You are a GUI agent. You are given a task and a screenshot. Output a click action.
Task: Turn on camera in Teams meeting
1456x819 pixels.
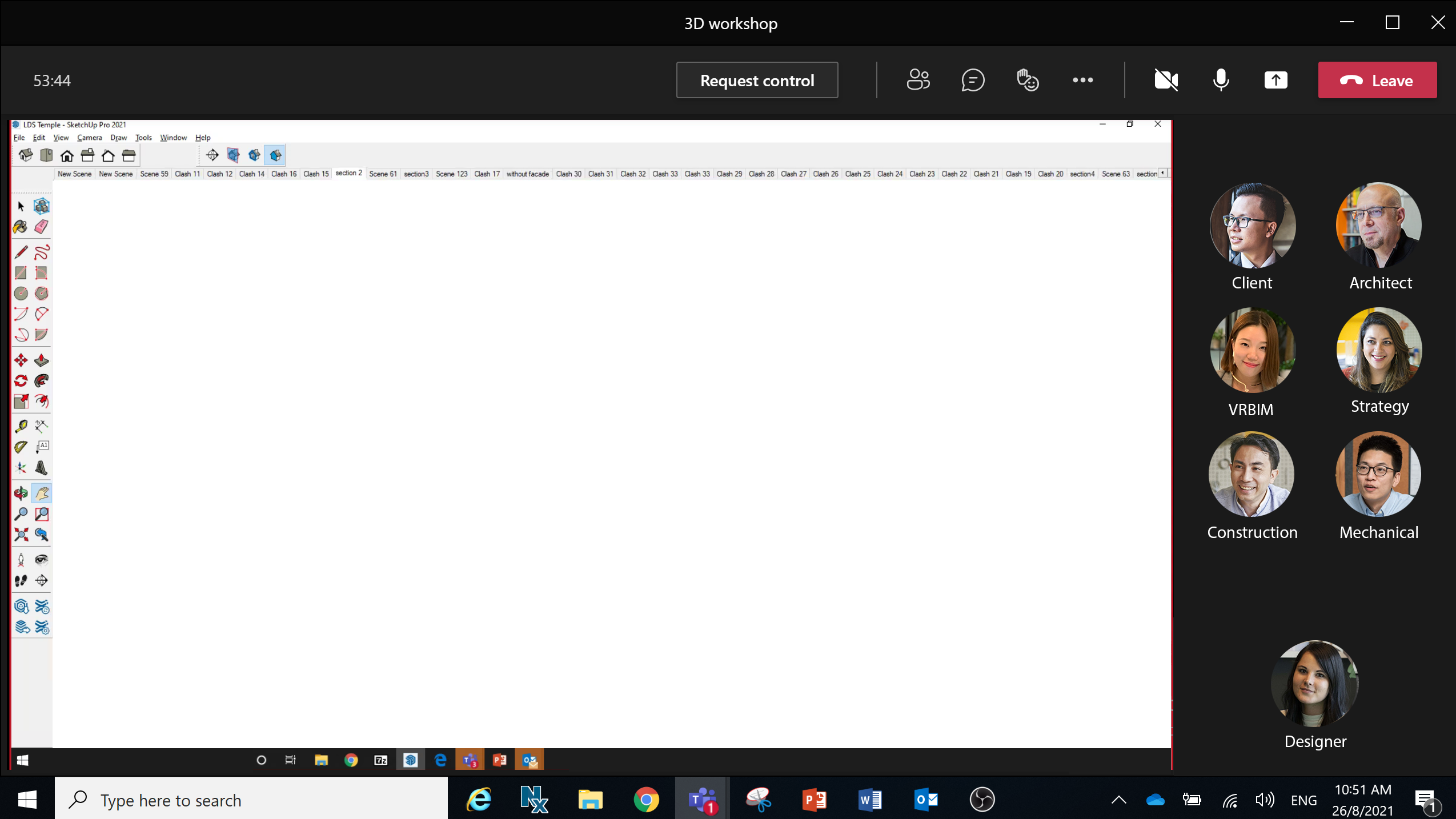(x=1166, y=81)
